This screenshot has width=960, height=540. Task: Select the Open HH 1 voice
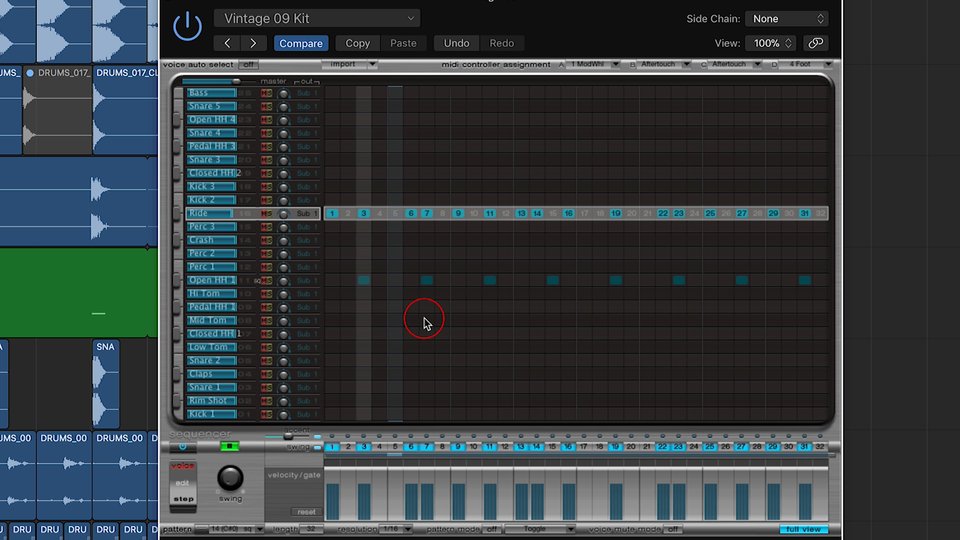point(211,280)
